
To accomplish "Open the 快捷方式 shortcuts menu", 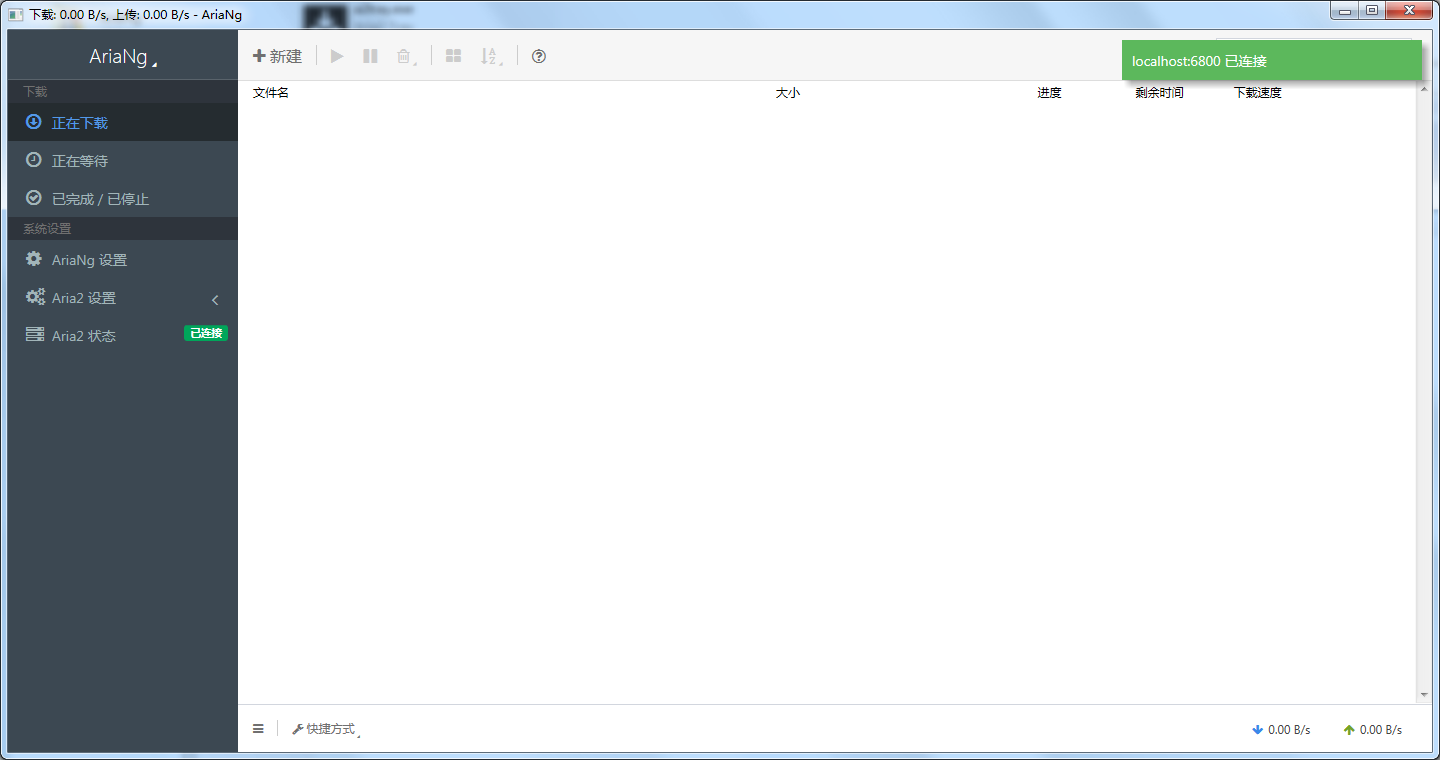I will (325, 729).
